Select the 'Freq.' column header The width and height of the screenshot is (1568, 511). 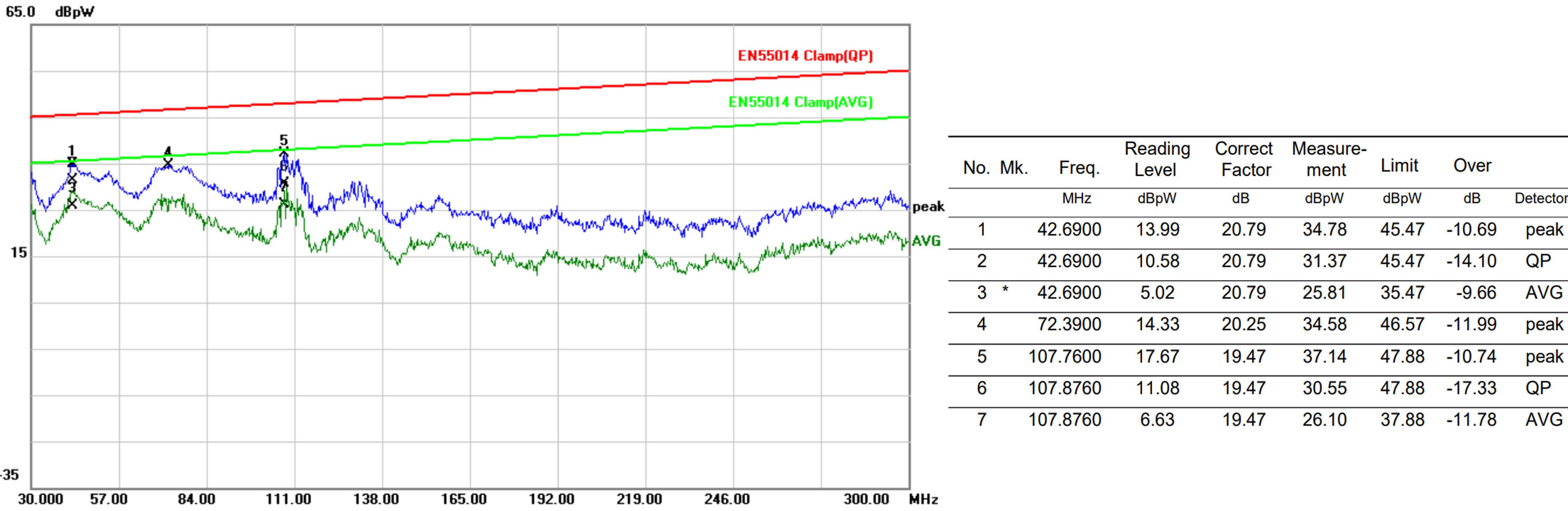pos(1079,167)
